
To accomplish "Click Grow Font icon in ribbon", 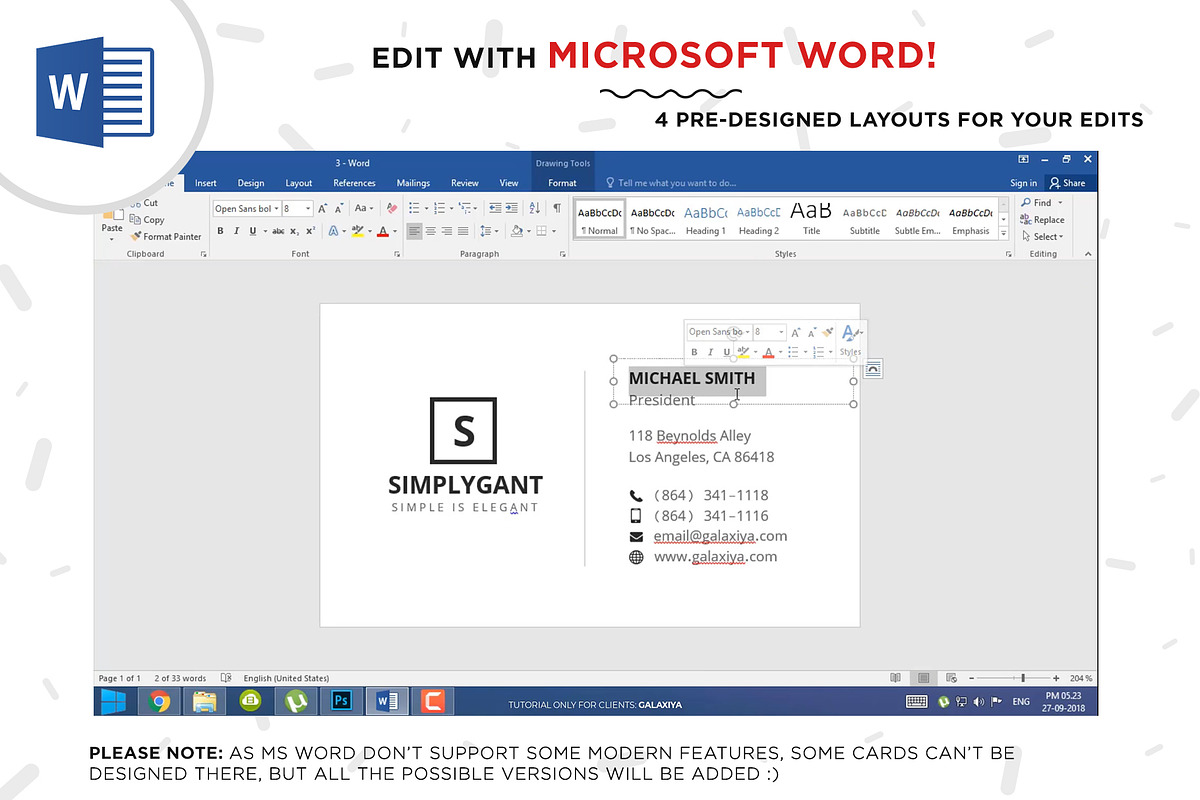I will pos(322,209).
